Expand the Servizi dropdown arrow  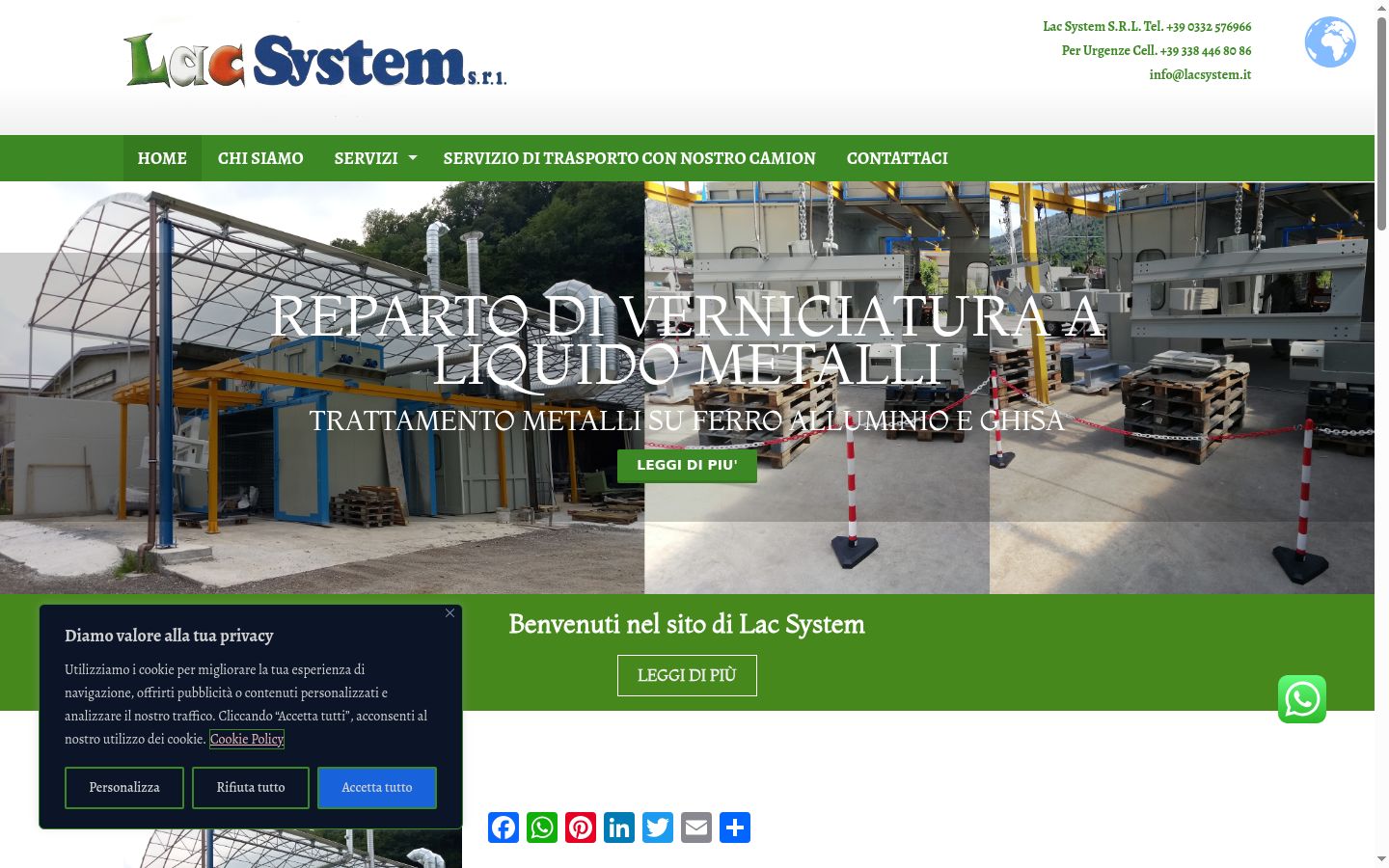click(x=413, y=158)
